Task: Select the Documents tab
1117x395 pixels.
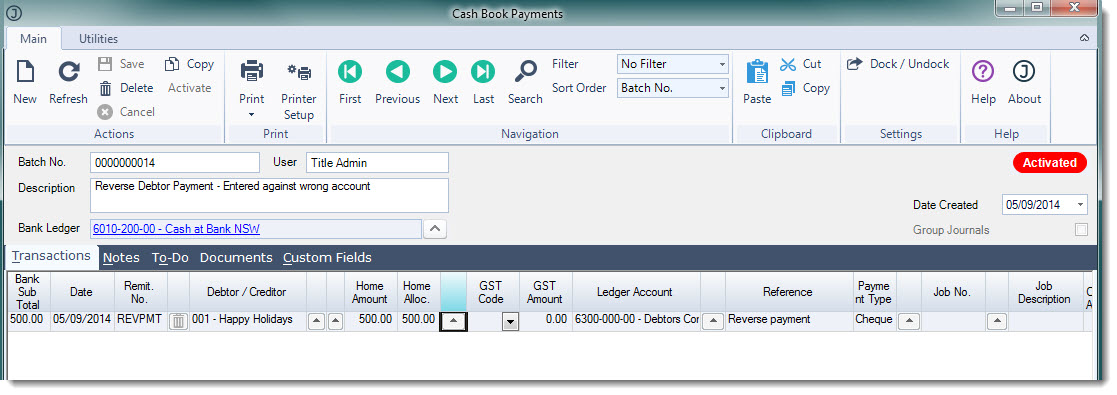Action: coord(236,257)
